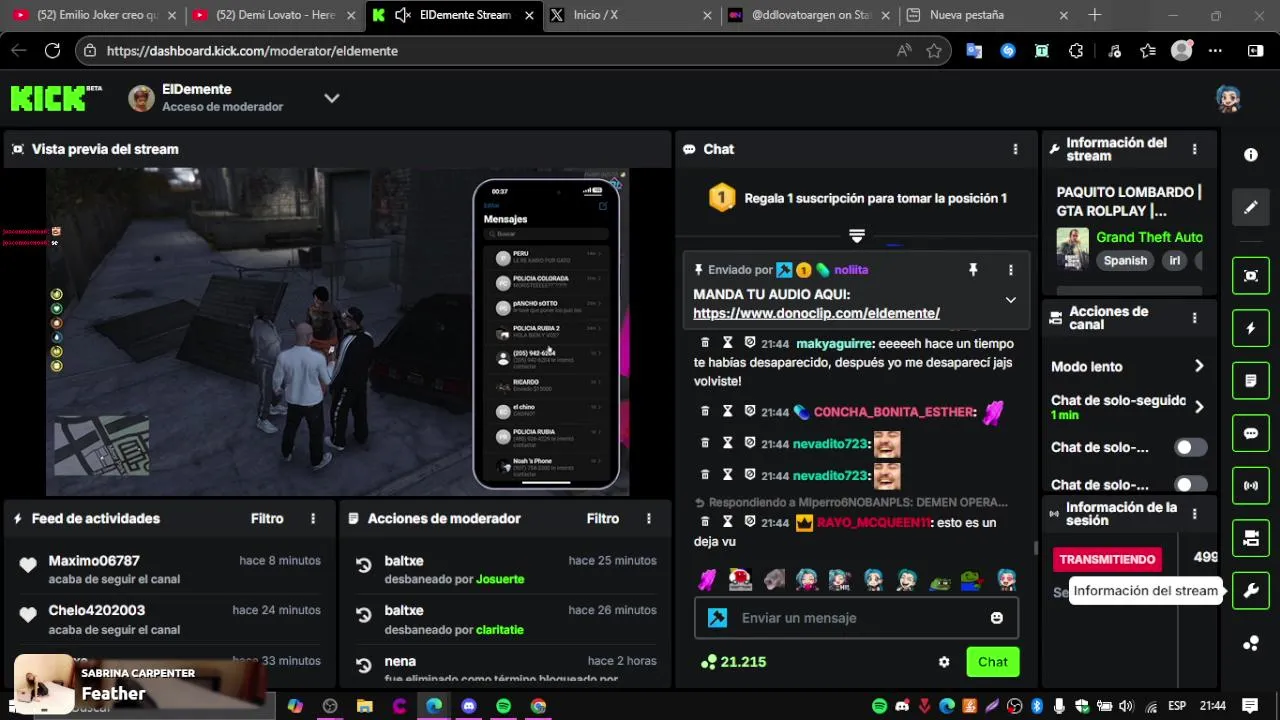Click the three-dots cluster sidebar icon
This screenshot has height=720, width=1280.
point(1251,643)
